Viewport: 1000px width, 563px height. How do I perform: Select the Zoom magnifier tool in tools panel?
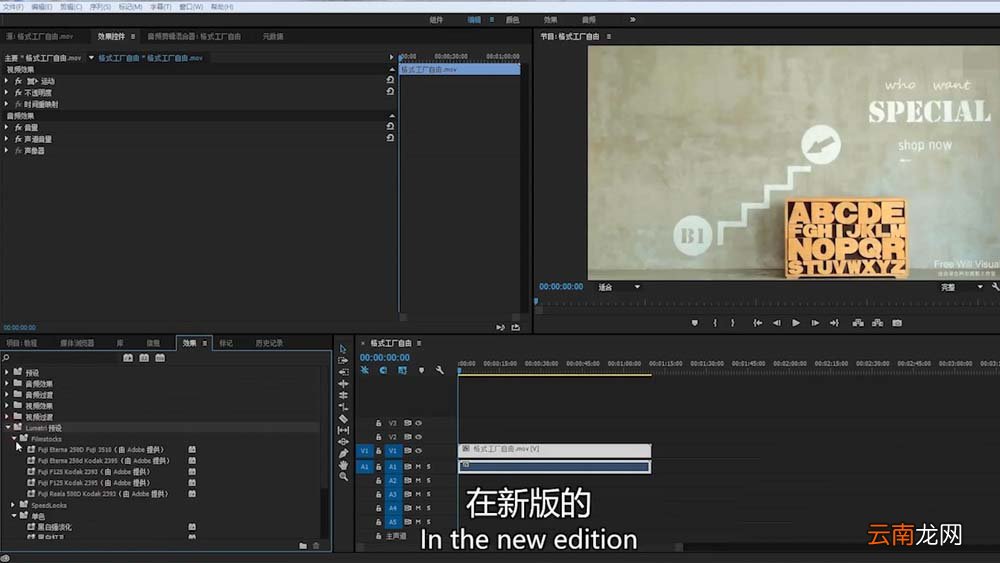tap(343, 476)
